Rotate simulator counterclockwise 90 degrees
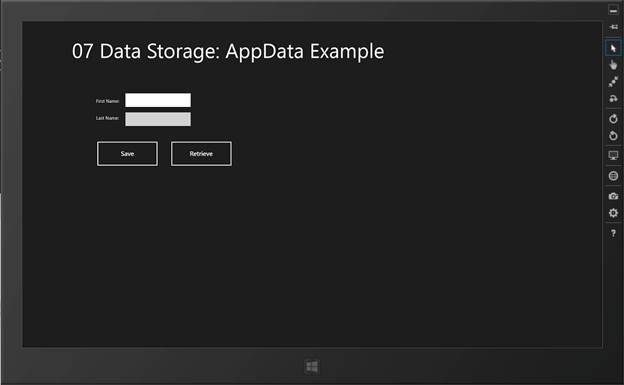624x385 pixels. point(613,135)
